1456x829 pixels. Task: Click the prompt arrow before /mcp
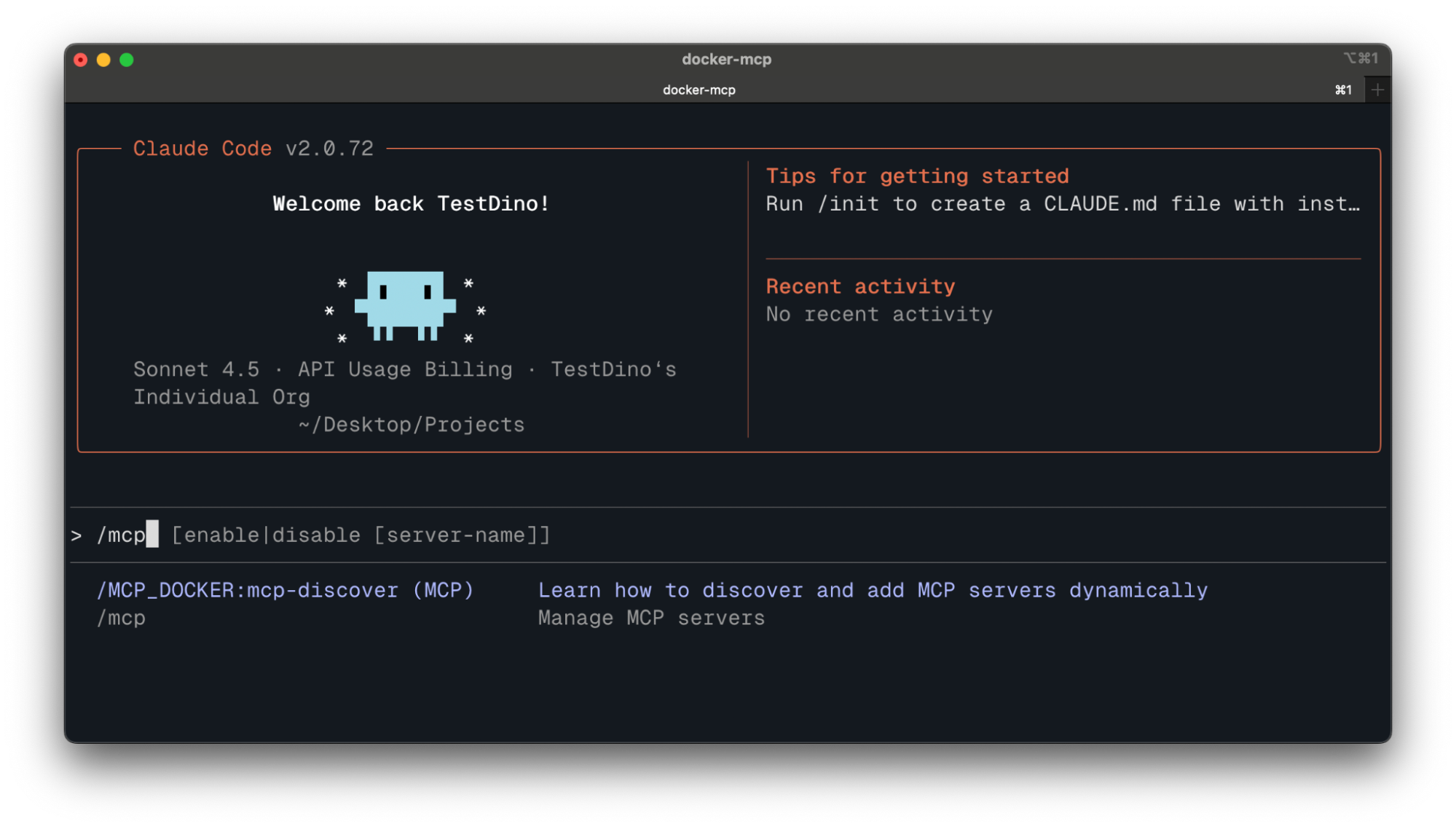76,535
